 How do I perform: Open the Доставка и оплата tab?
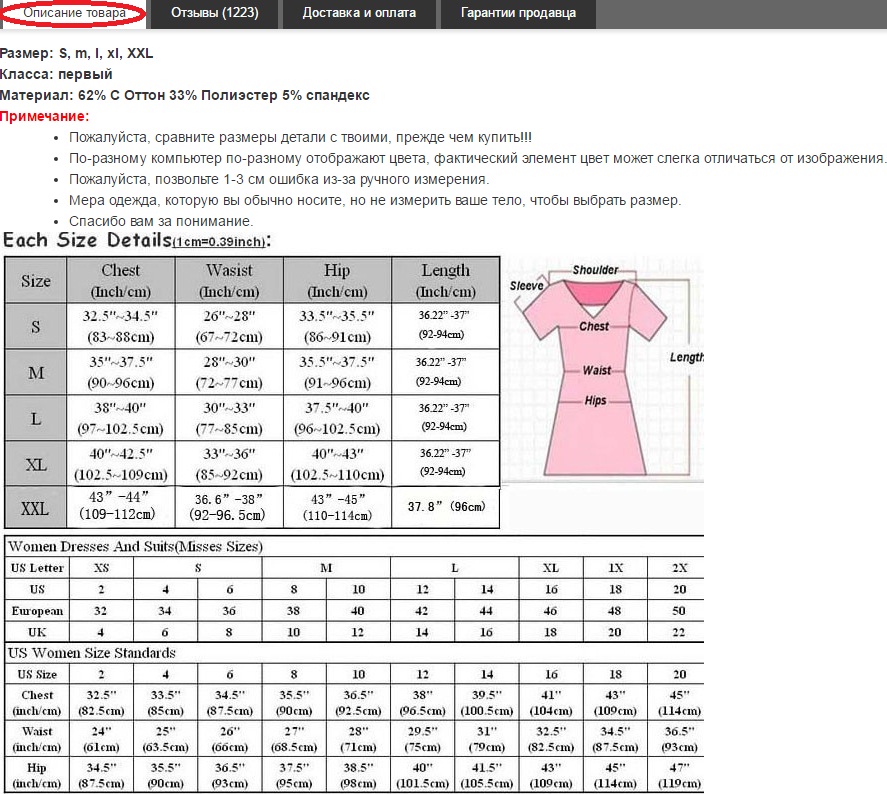coord(359,13)
